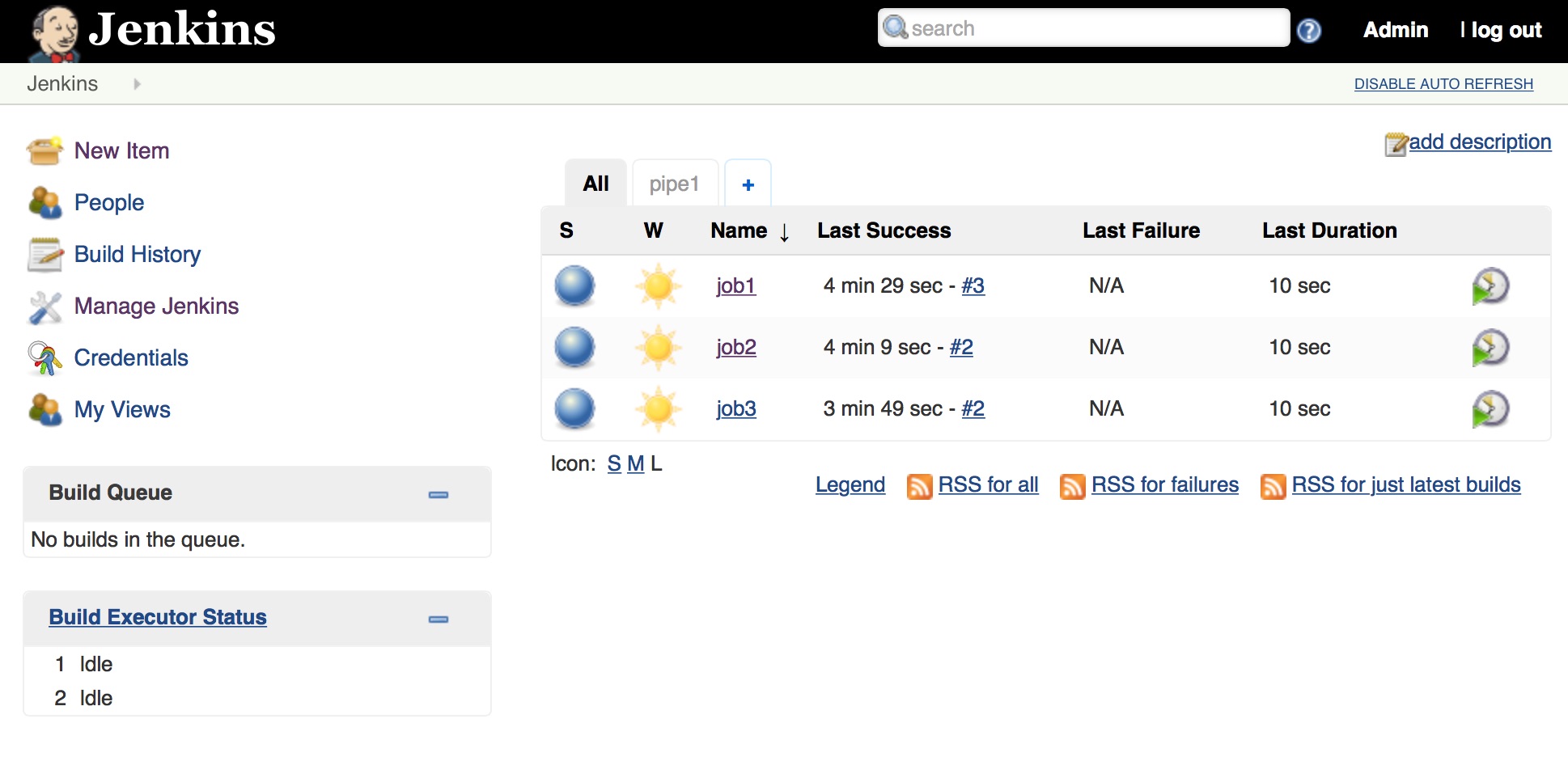The width and height of the screenshot is (1568, 757).
Task: Click the New Item box icon
Action: 44,150
